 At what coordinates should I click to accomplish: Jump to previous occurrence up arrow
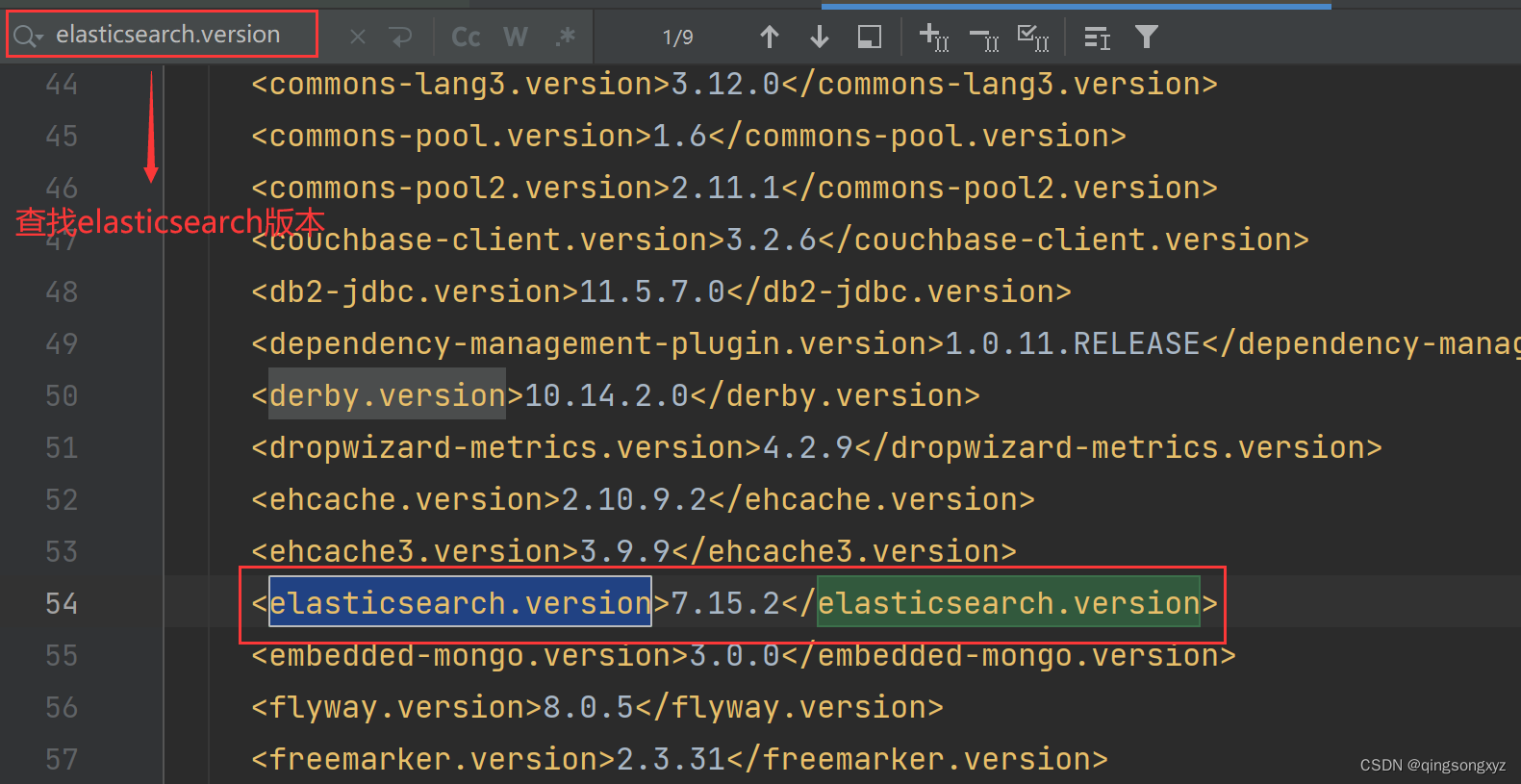coord(770,37)
